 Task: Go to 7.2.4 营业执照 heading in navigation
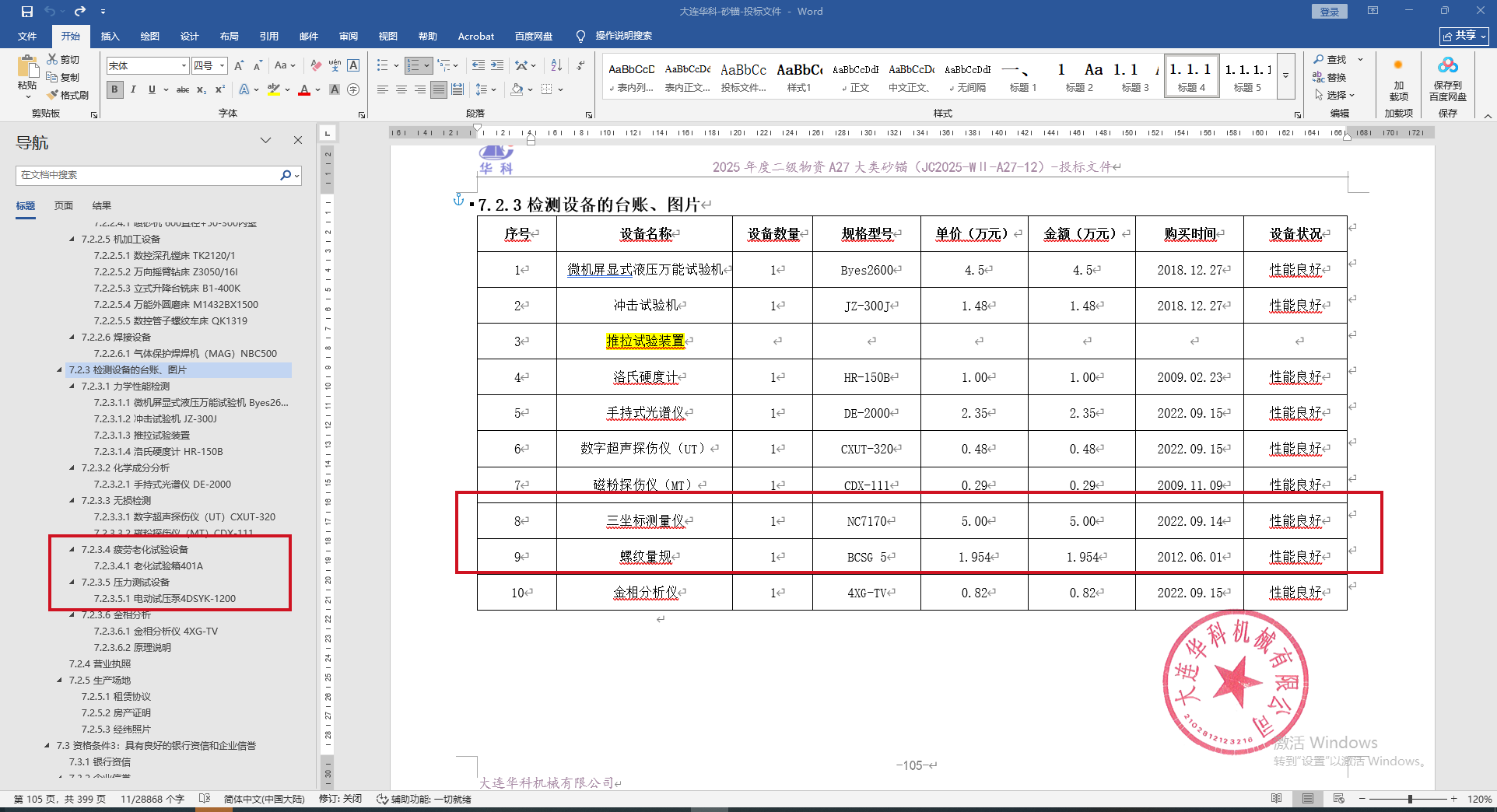100,664
